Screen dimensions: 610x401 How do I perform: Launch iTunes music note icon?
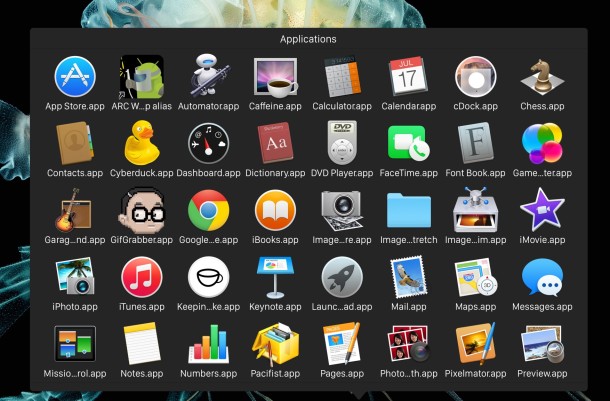[142, 277]
